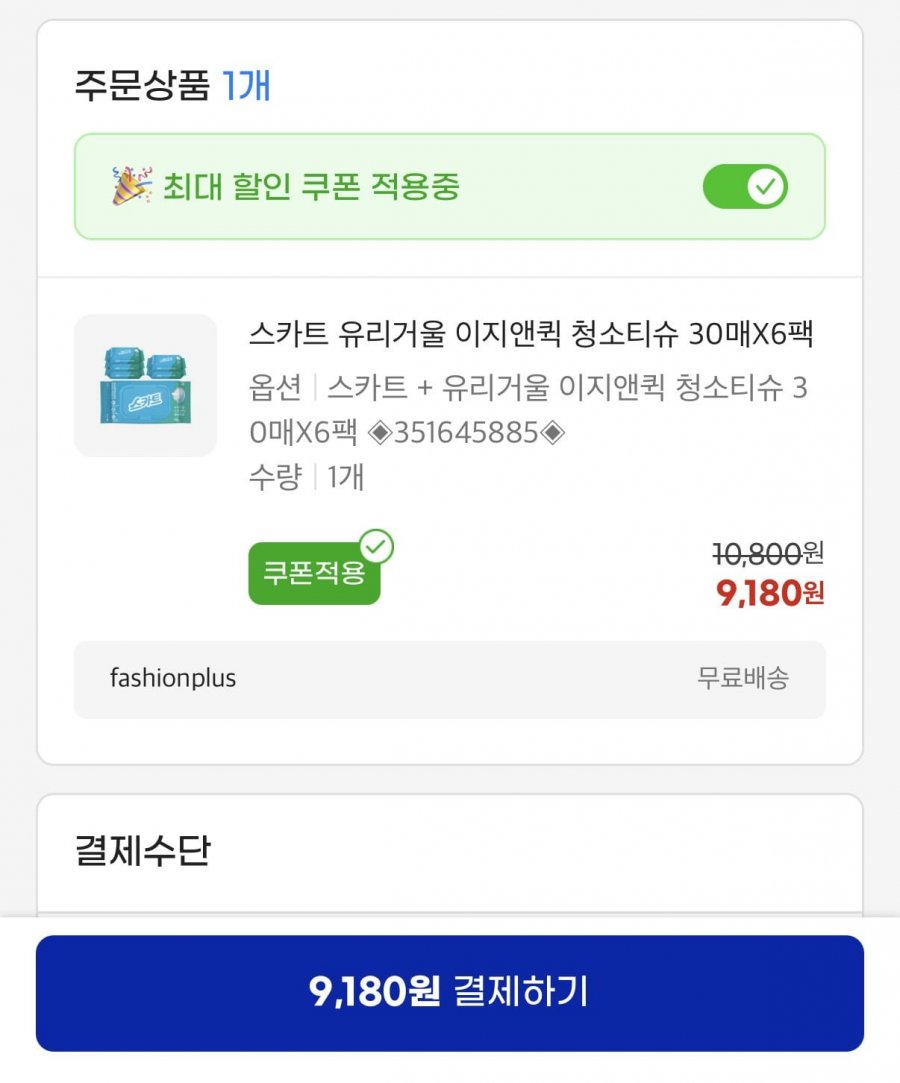Viewport: 900px width, 1083px height.
Task: Tap the party popper icon
Action: (131, 187)
